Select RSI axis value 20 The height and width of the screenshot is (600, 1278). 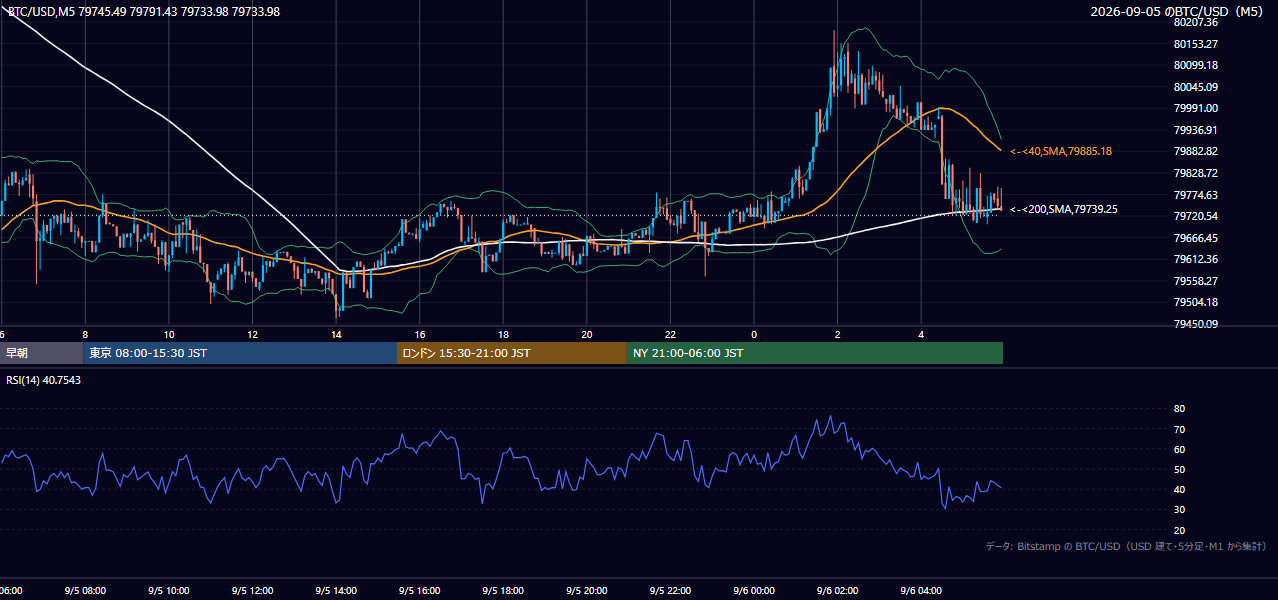point(1179,530)
